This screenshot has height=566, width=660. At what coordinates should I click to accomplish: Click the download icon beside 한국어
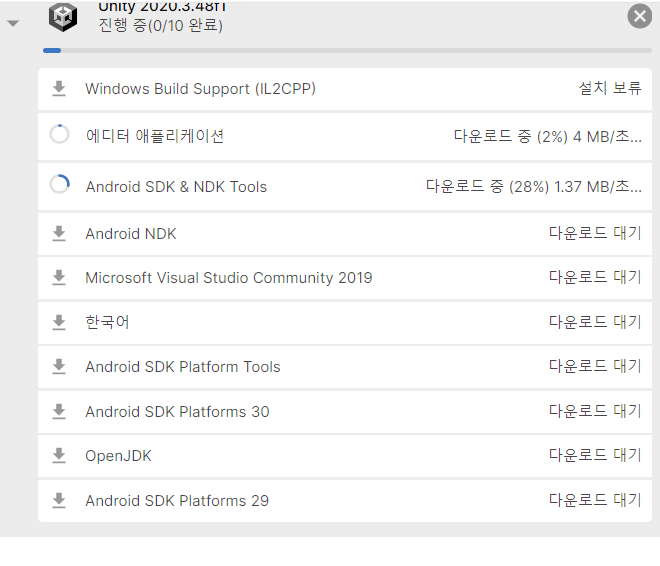[59, 322]
